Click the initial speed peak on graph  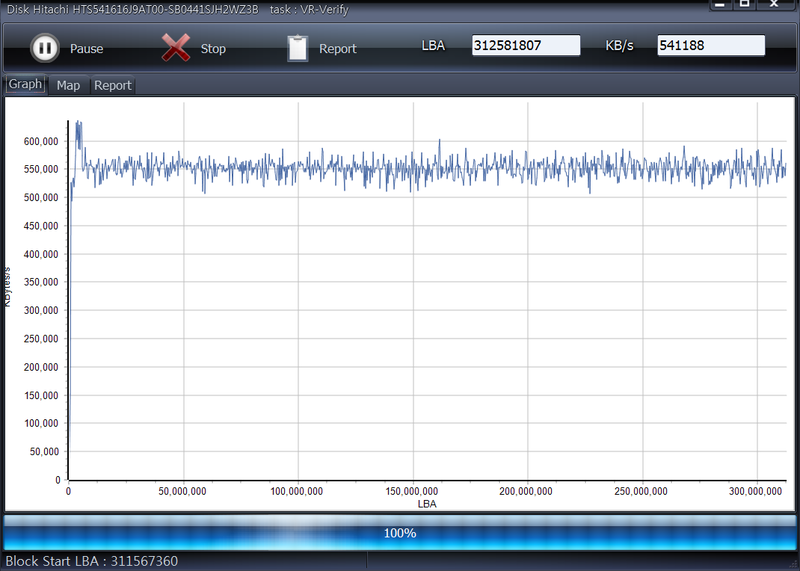(x=78, y=126)
